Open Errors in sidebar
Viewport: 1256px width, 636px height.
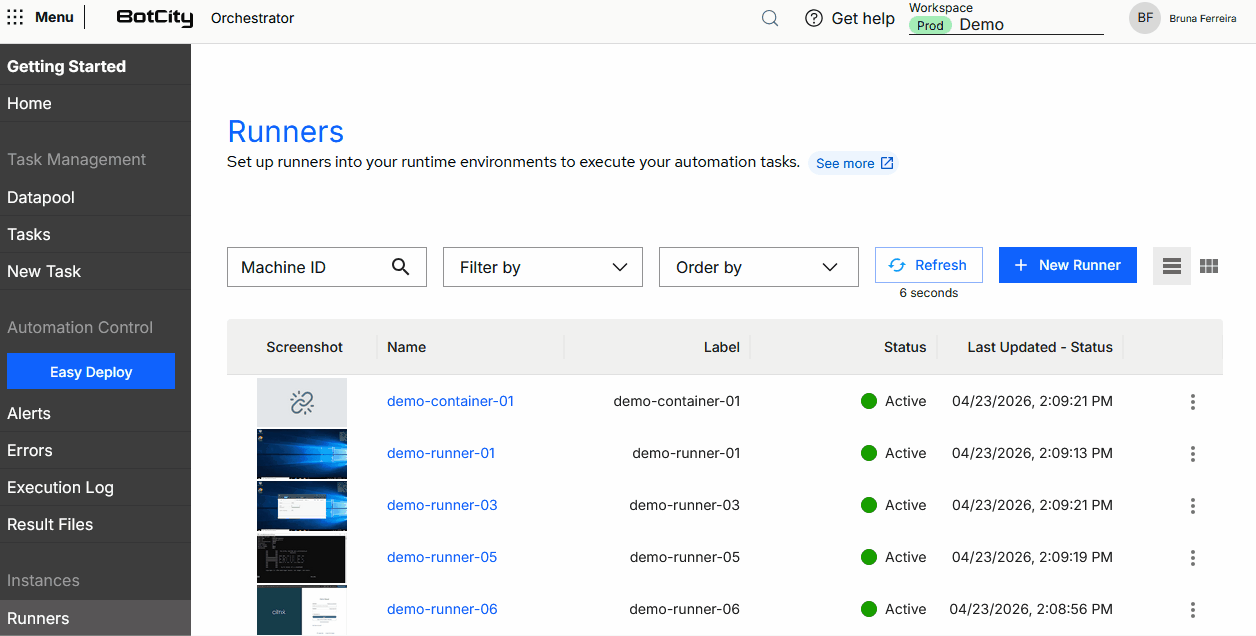click(x=95, y=451)
